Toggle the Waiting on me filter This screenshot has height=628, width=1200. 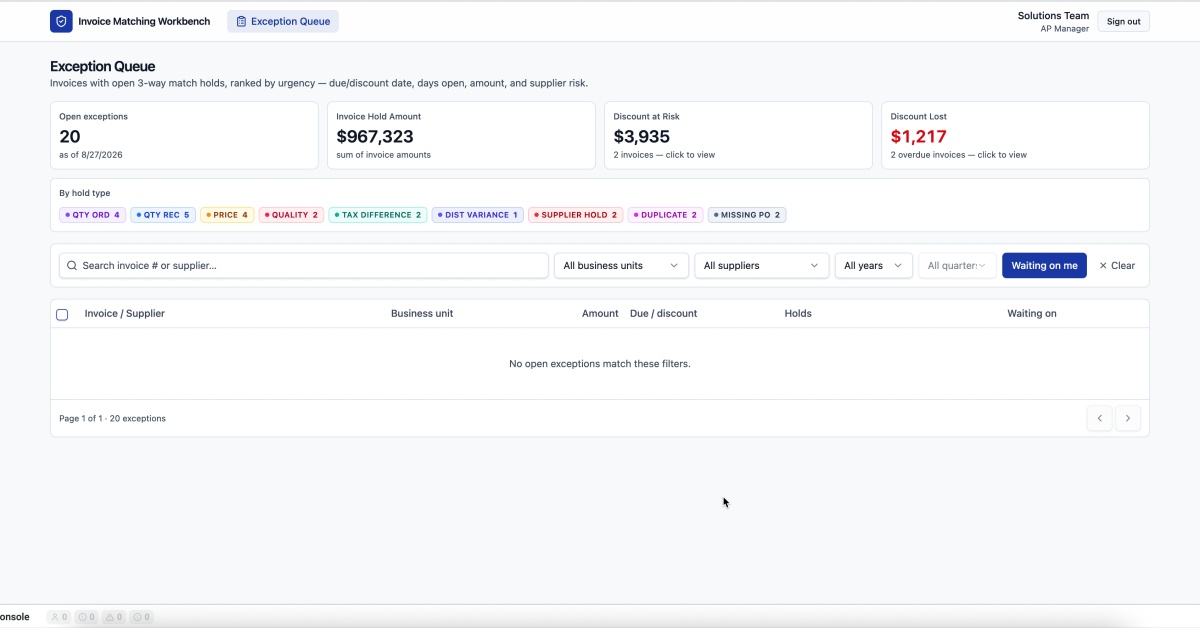click(1044, 265)
